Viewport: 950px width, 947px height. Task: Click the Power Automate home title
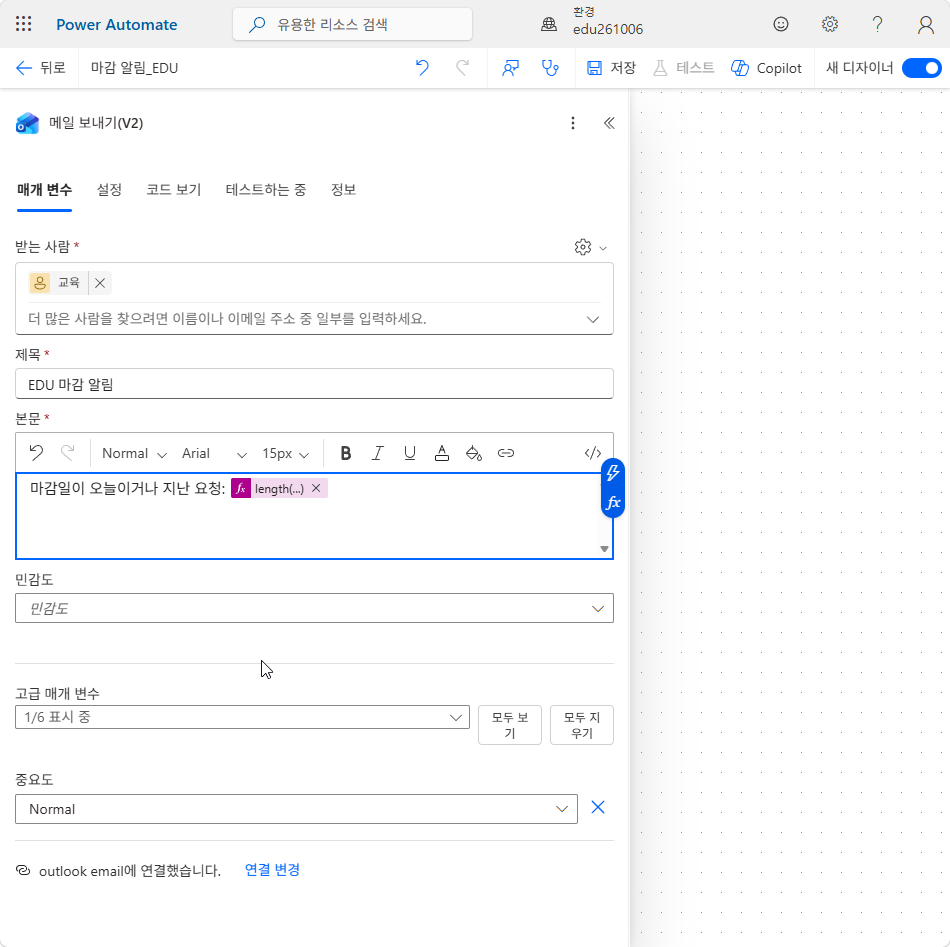(x=116, y=25)
